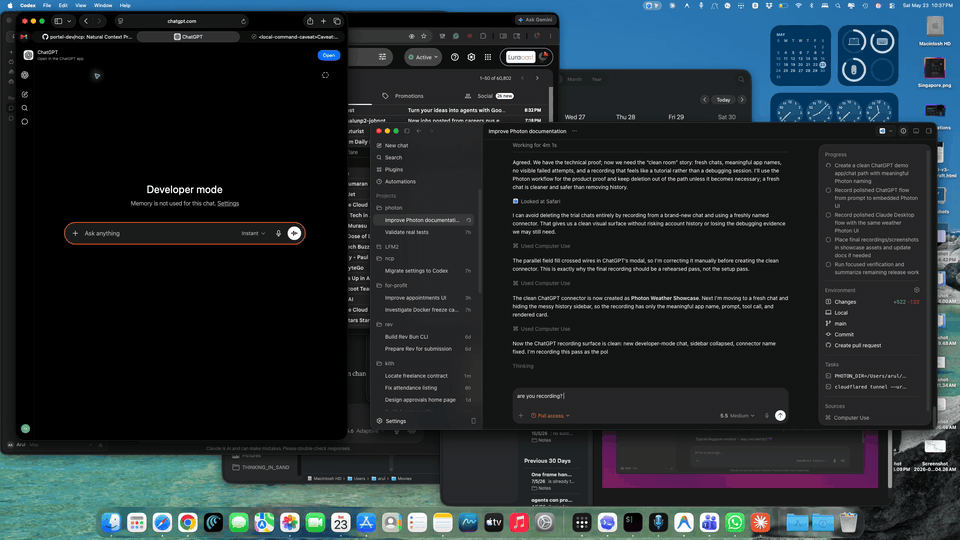
Task: Click the plus attach icon in Codex prompt
Action: click(x=521, y=416)
